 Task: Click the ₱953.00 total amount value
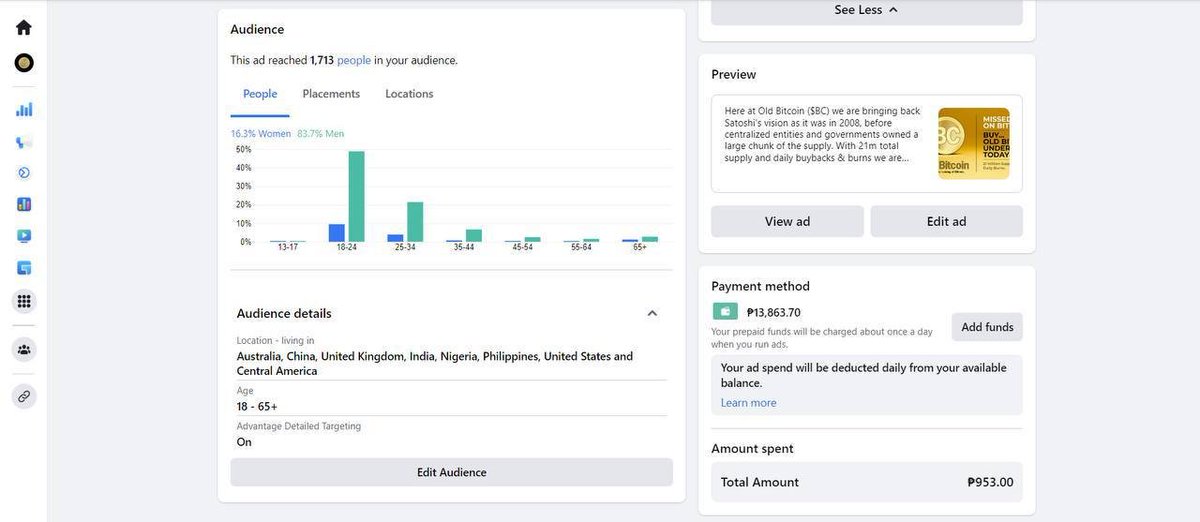coord(990,482)
